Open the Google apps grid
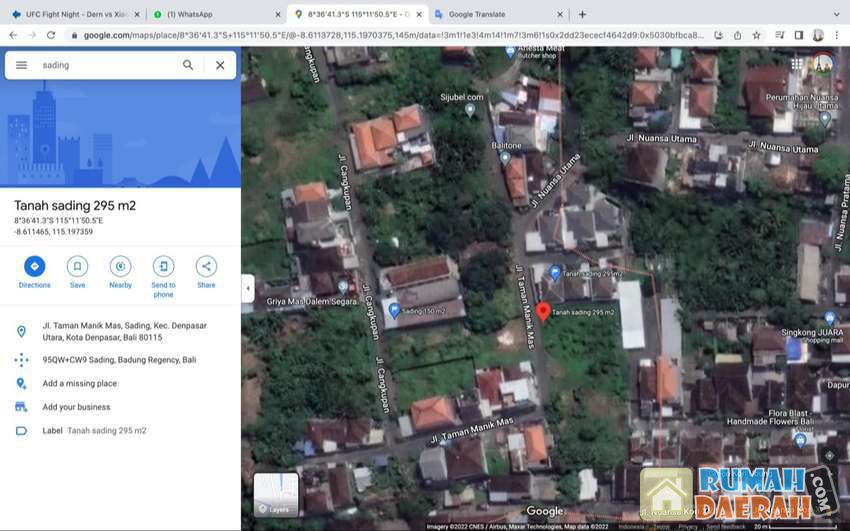 pos(797,64)
